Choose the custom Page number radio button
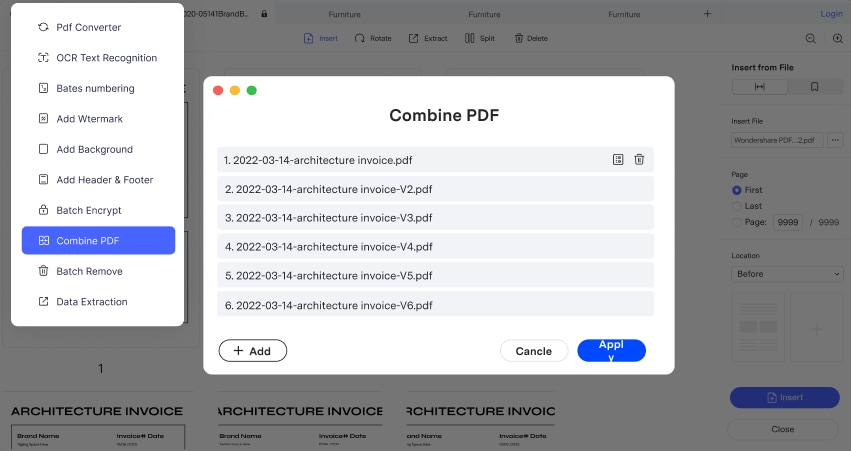The image size is (851, 451). click(x=737, y=222)
